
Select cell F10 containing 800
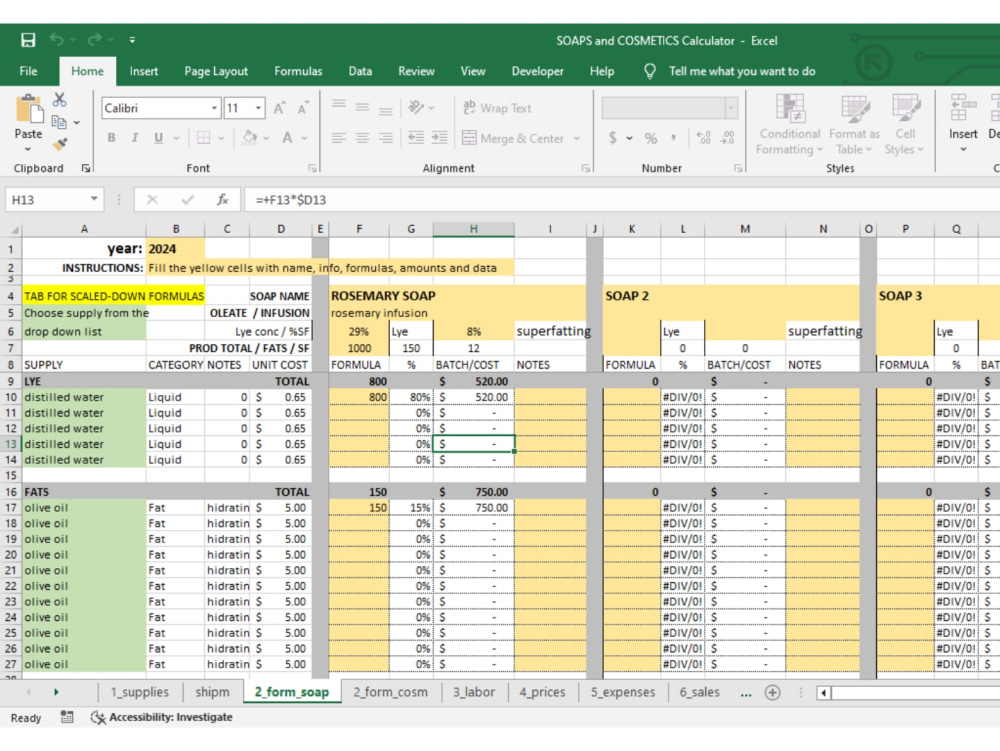(x=359, y=397)
